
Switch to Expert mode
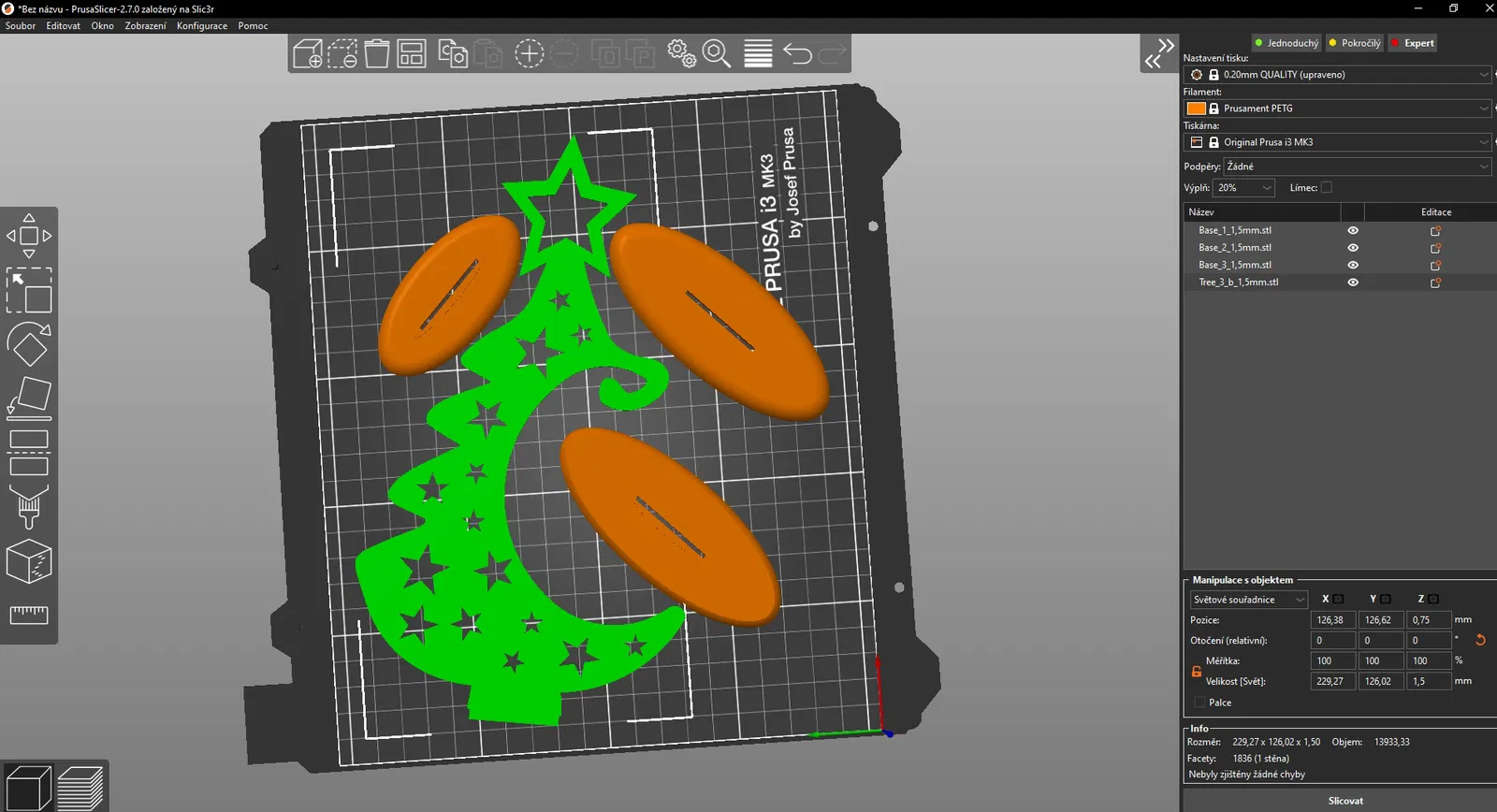click(1412, 43)
